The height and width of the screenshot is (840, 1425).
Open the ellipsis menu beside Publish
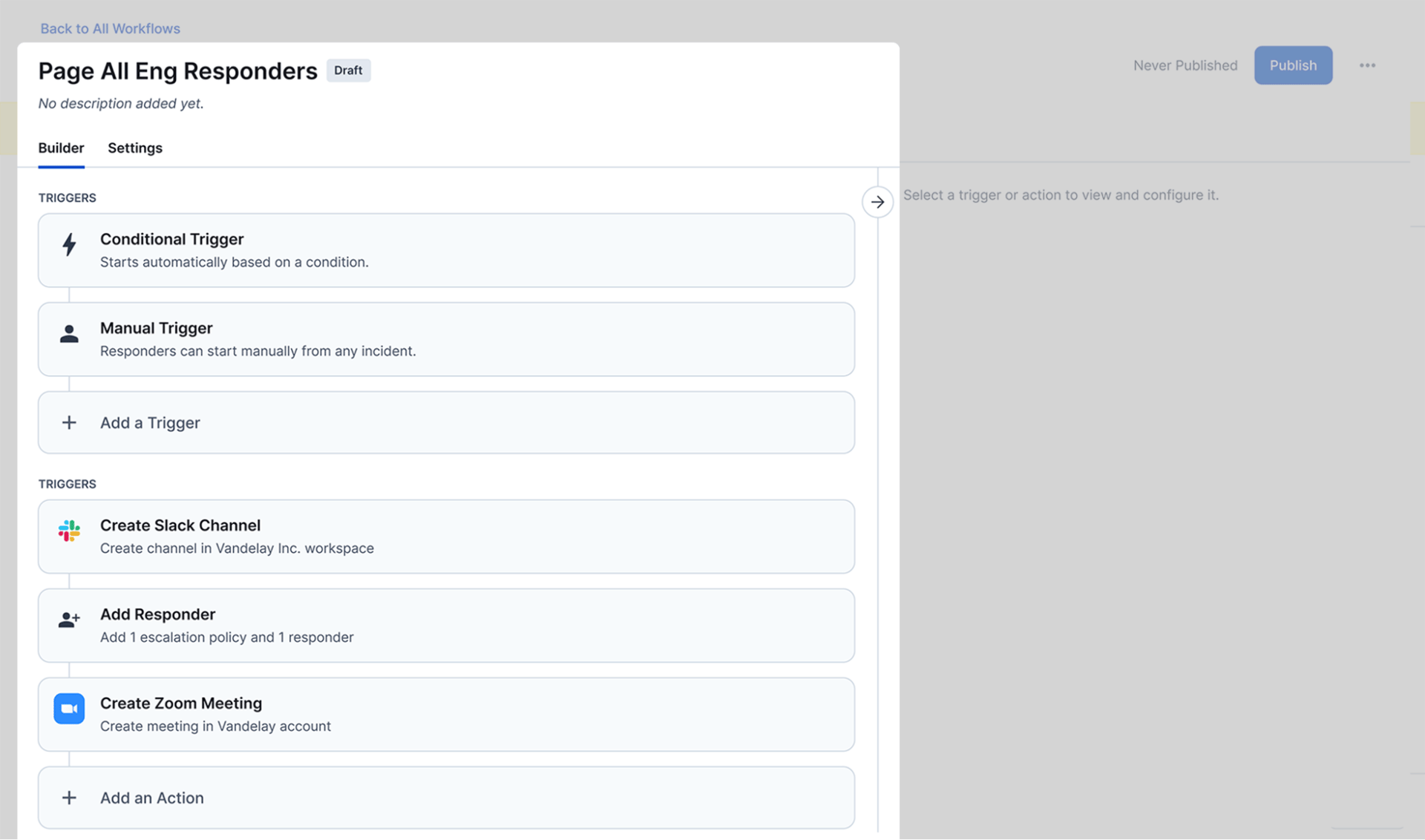1368,65
